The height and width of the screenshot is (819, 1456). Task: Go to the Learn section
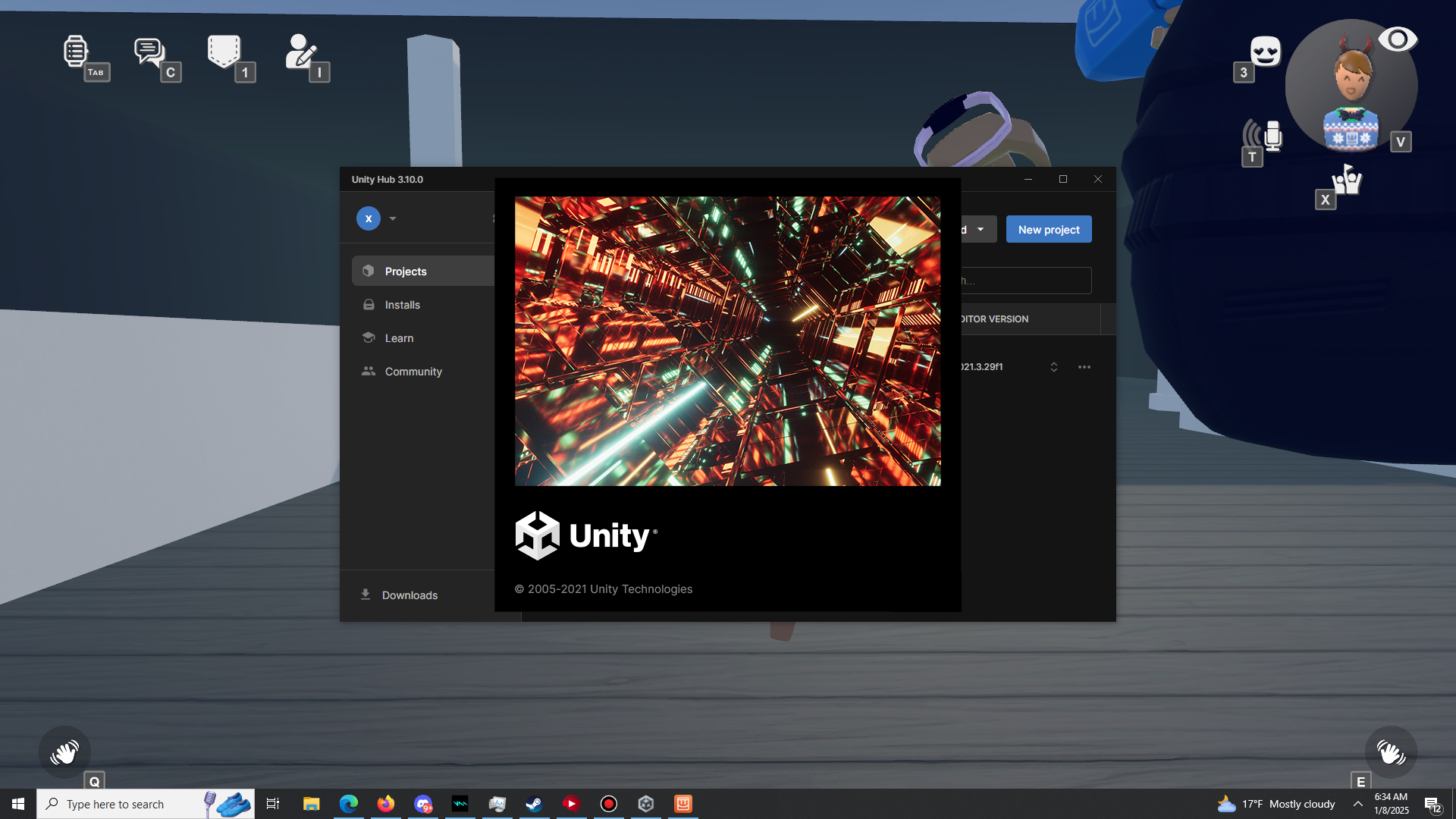[399, 338]
